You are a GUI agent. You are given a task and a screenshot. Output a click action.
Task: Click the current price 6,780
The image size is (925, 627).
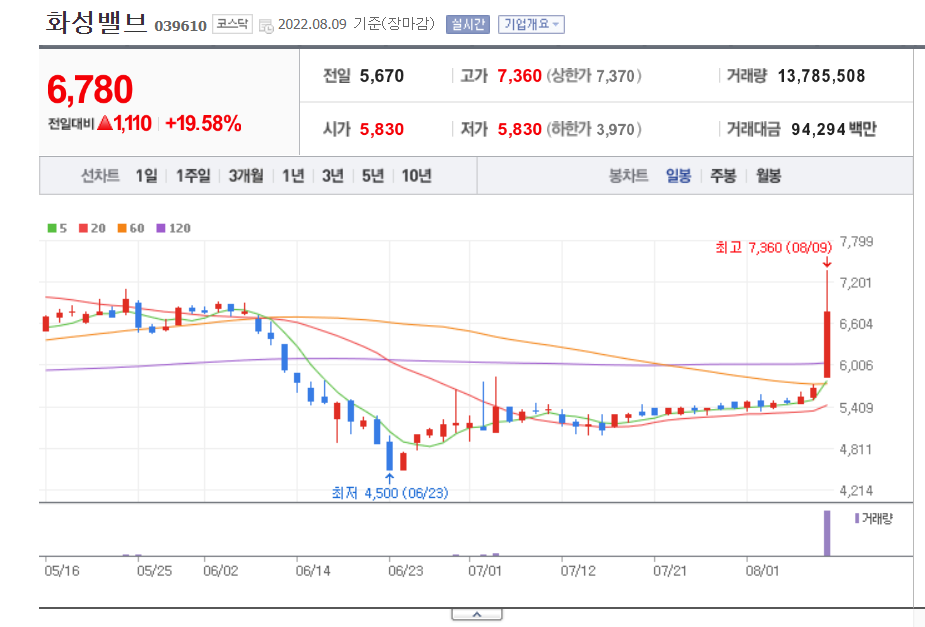(x=90, y=90)
